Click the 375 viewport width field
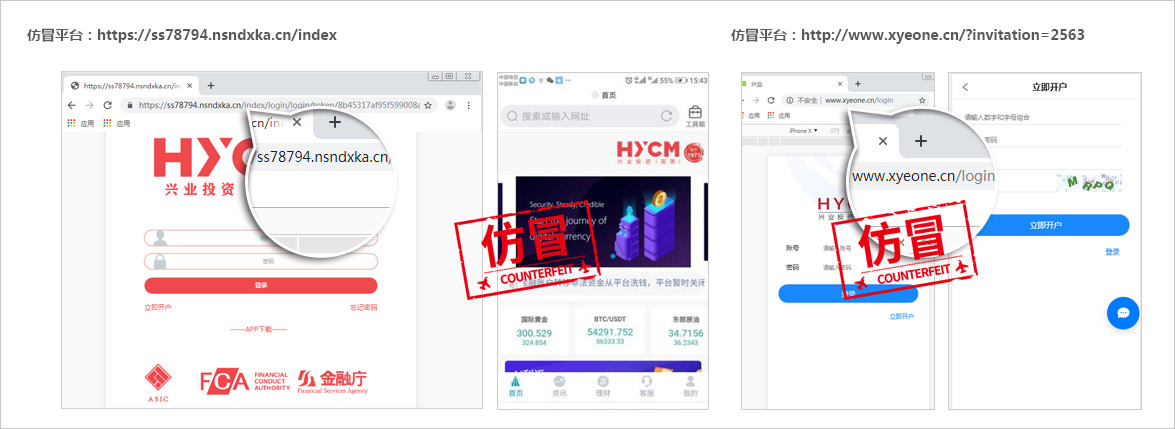Image resolution: width=1175 pixels, height=429 pixels. [834, 130]
